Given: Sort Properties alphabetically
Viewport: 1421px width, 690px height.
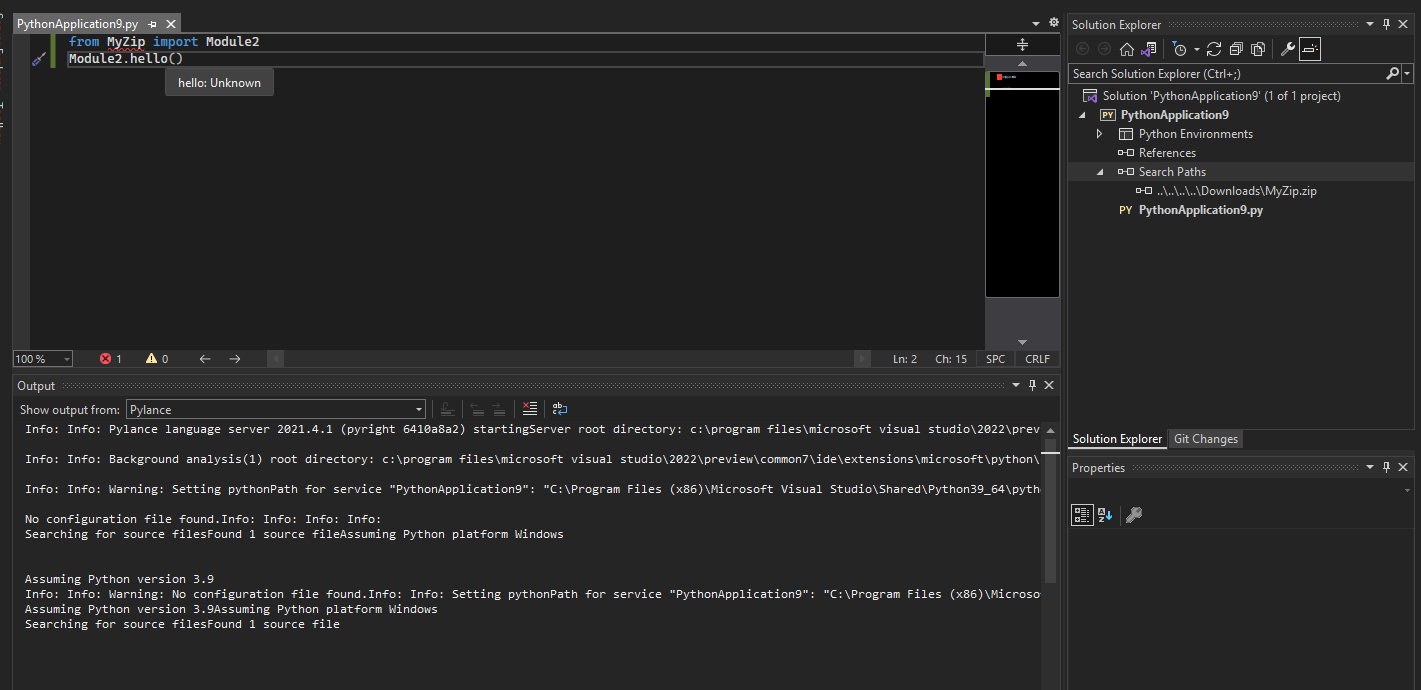Looking at the screenshot, I should pyautogui.click(x=1106, y=515).
